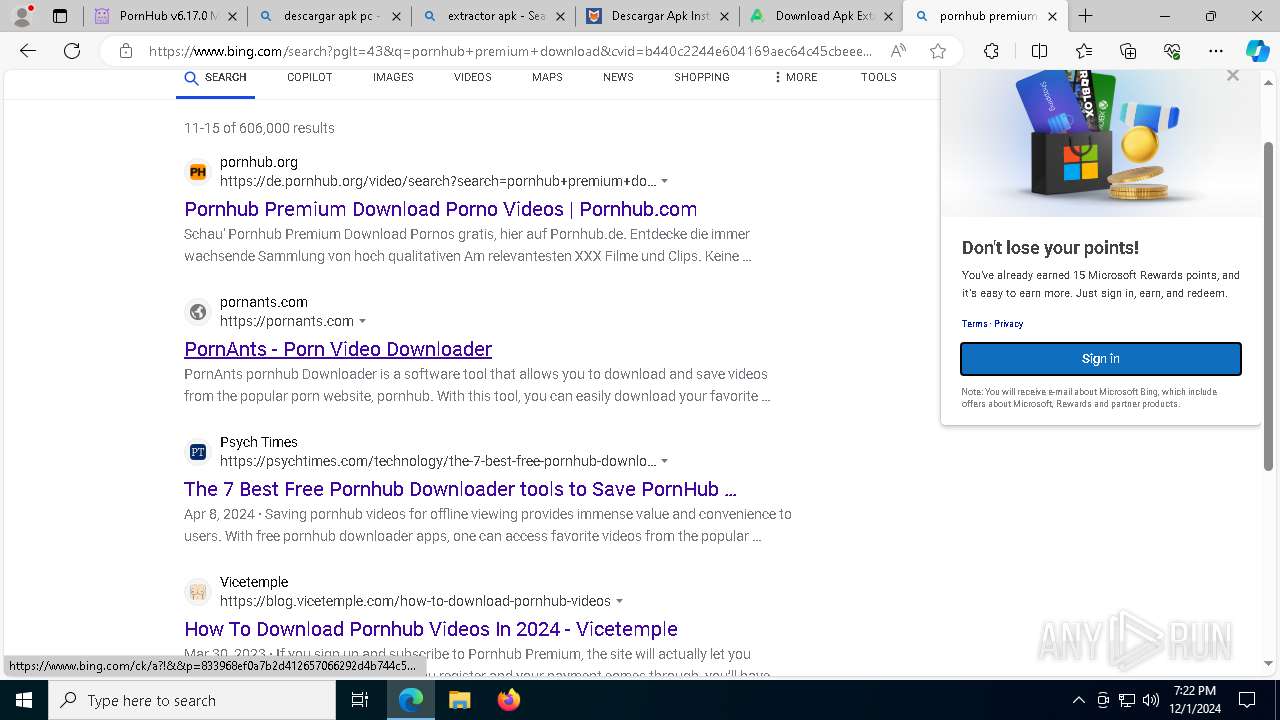Open Settings and more ellipsis
The image size is (1280, 720).
1216,51
